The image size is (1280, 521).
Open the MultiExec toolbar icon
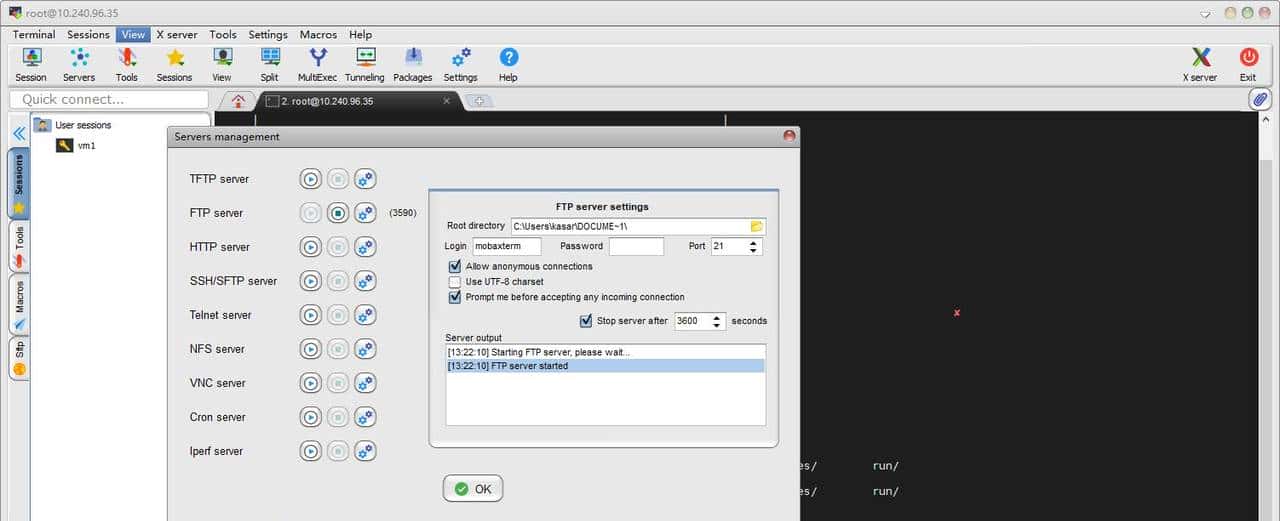point(318,64)
